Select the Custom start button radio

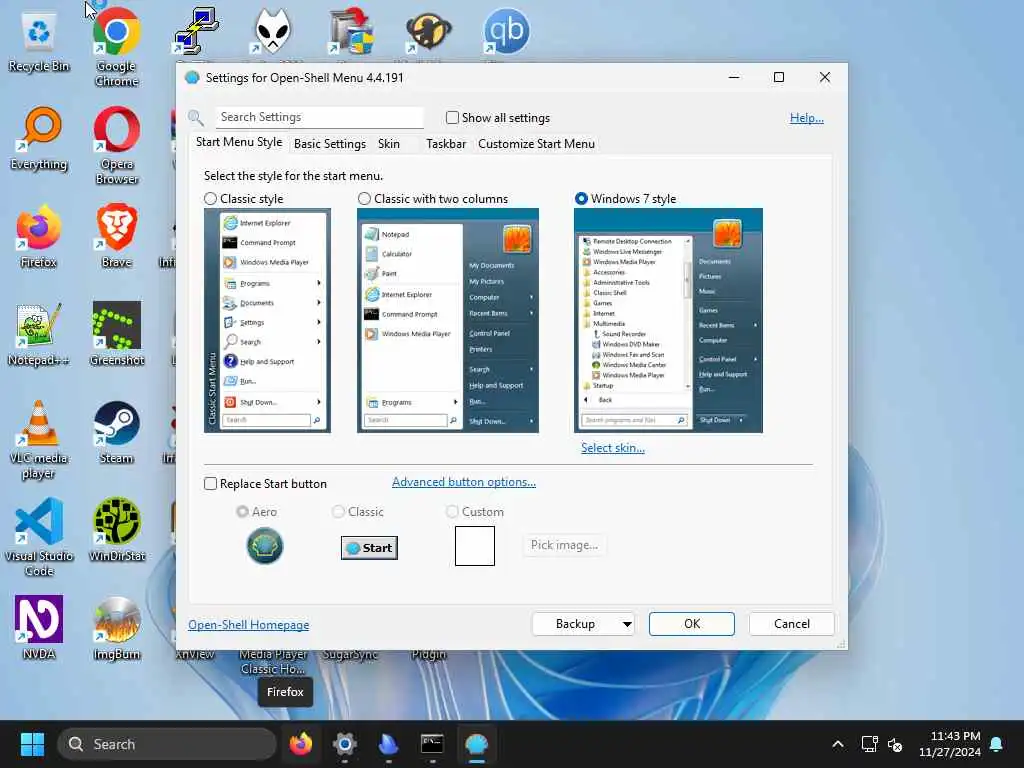tap(452, 511)
